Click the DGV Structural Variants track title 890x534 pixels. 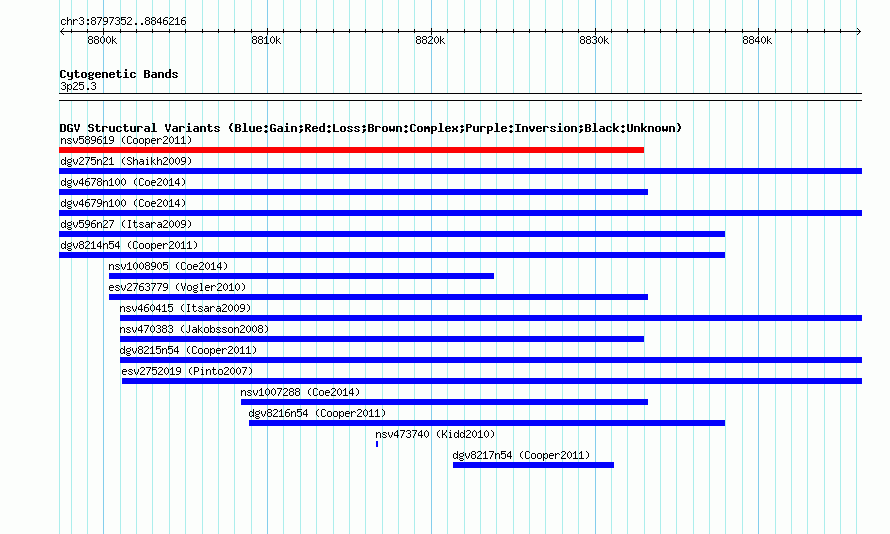click(371, 128)
